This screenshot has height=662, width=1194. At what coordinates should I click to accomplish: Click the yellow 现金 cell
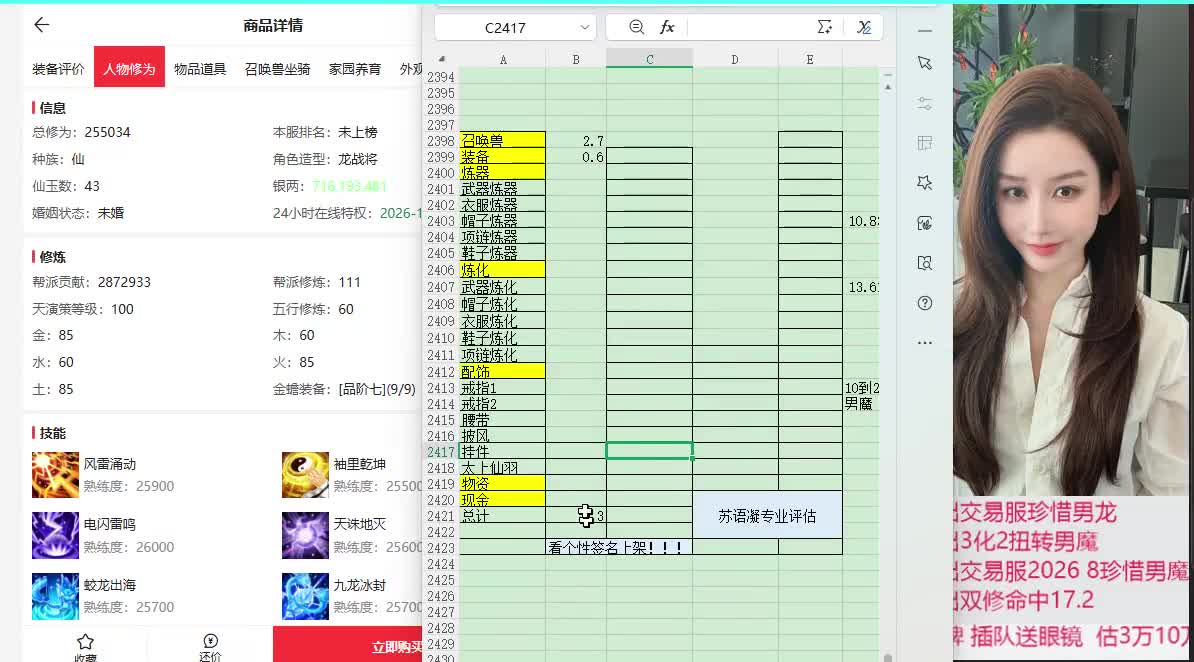point(503,500)
